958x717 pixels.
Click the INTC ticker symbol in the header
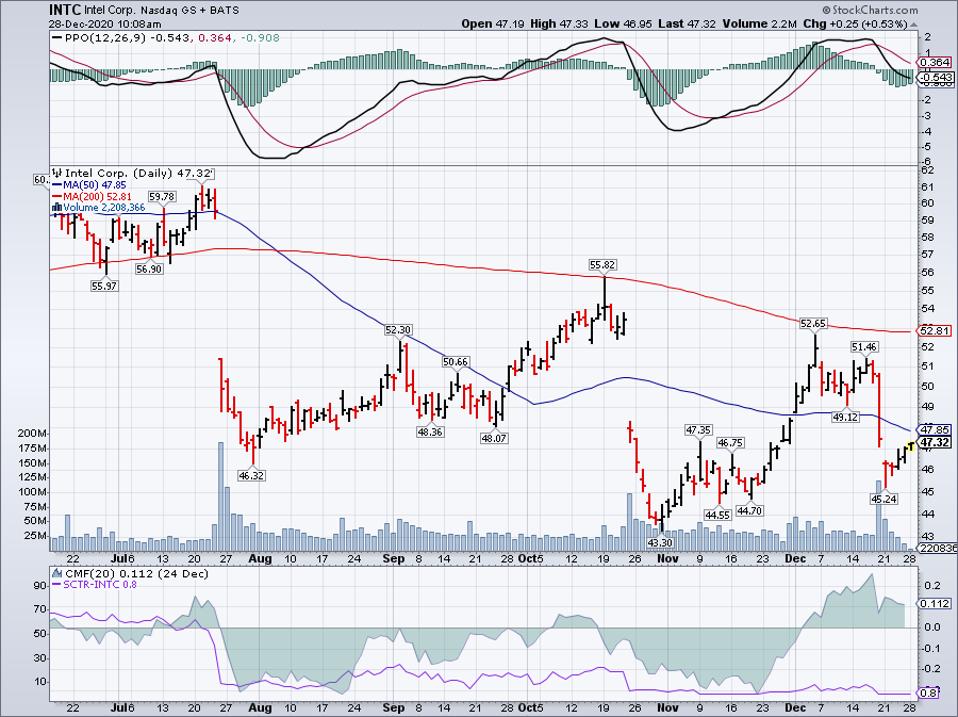64,10
